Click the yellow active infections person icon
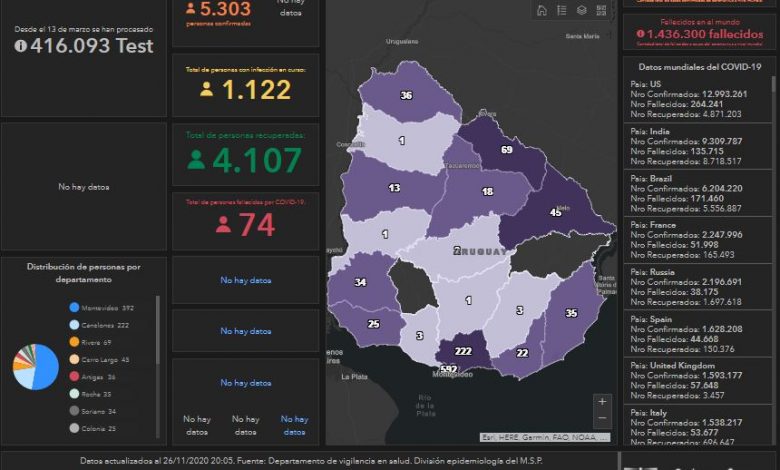 pos(207,90)
